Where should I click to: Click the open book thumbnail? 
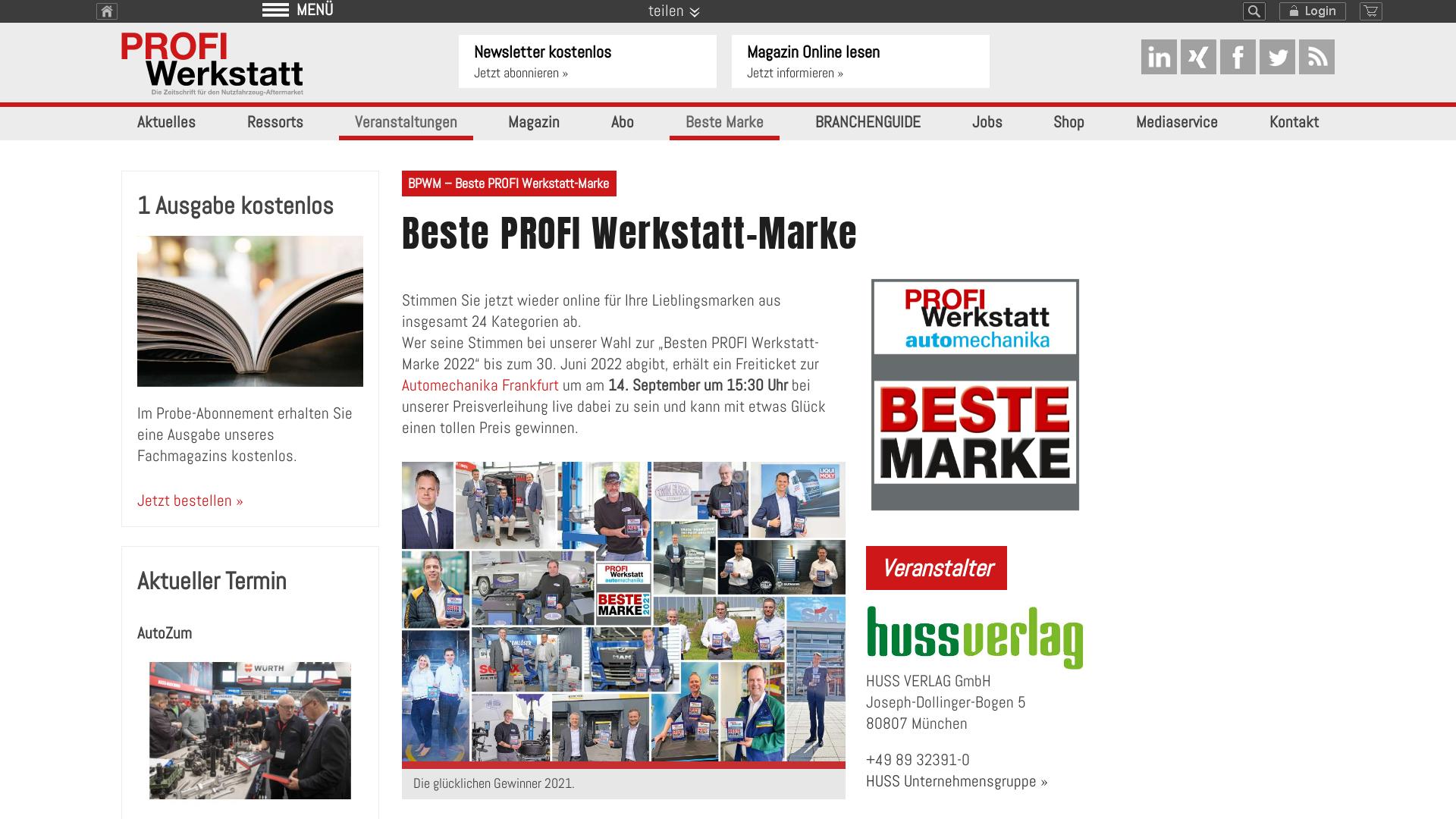(250, 311)
